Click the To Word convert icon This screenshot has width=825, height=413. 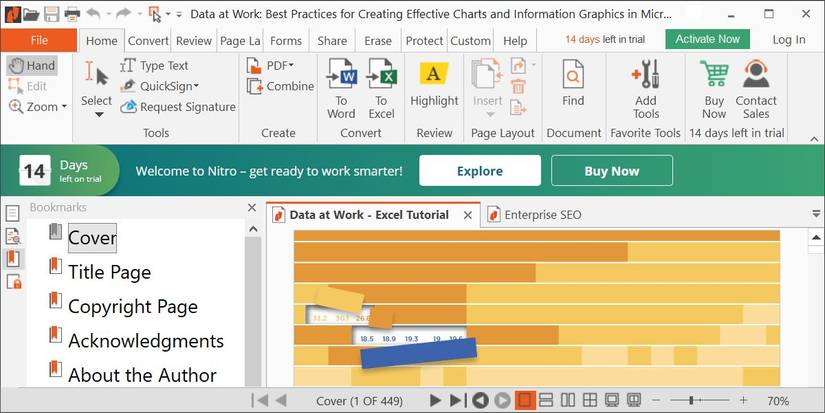click(x=341, y=87)
